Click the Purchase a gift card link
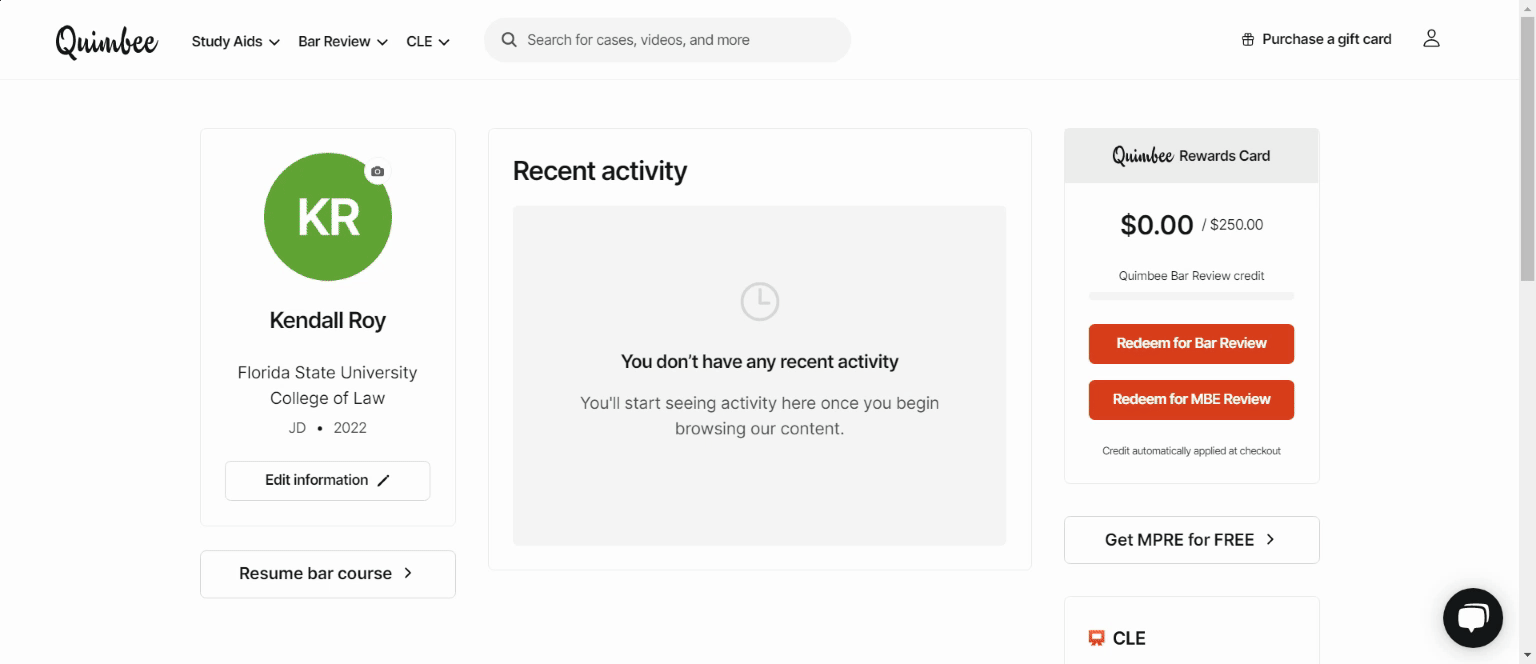 click(x=1326, y=39)
